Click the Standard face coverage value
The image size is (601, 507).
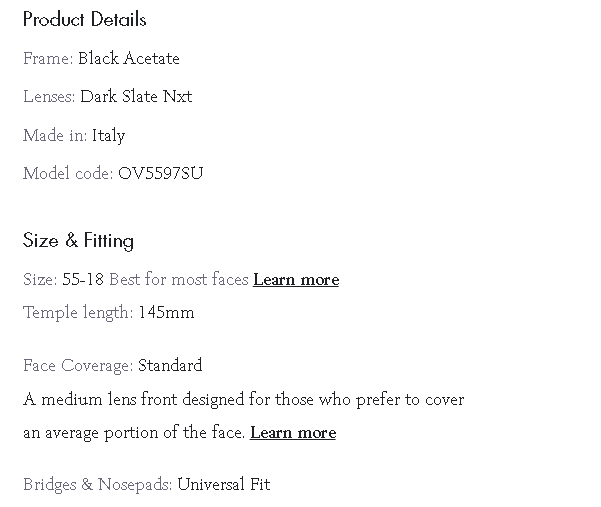[x=170, y=366]
